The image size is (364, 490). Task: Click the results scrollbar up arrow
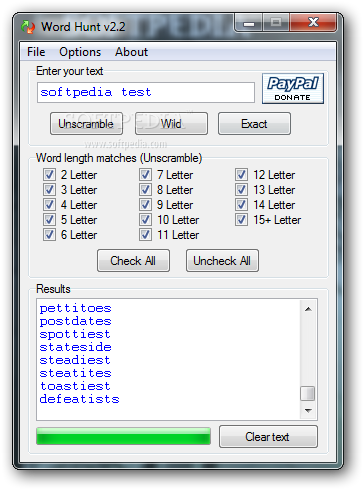308,309
